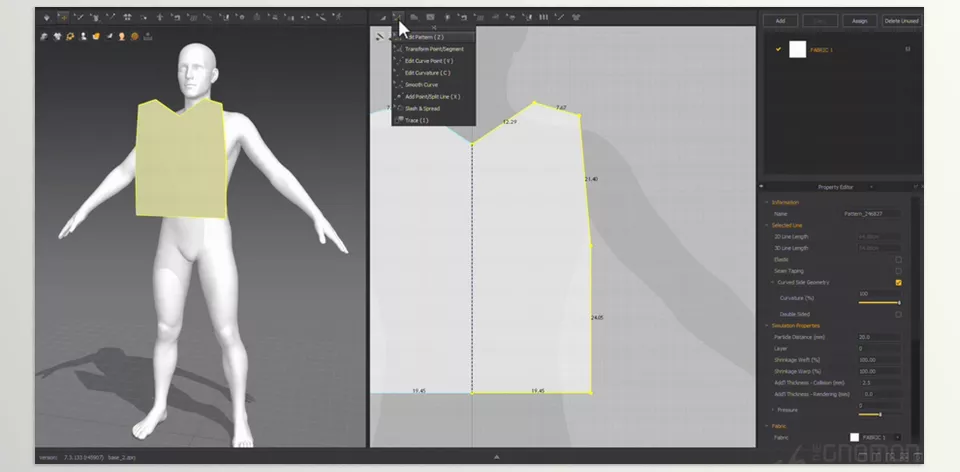Click the highlighted Edit Pattern tool icon
The image size is (960, 472).
tap(398, 17)
